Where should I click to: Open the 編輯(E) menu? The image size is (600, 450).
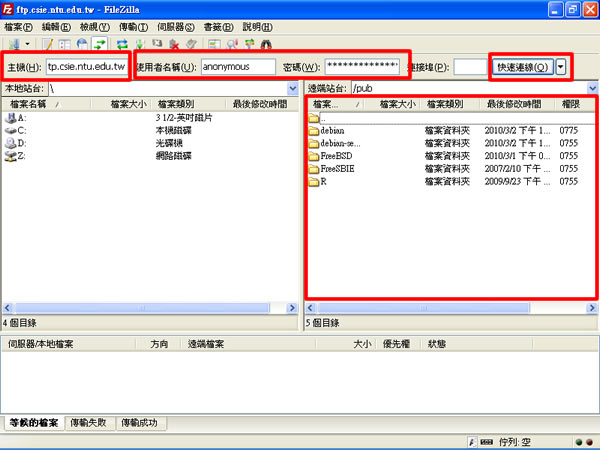click(57, 27)
